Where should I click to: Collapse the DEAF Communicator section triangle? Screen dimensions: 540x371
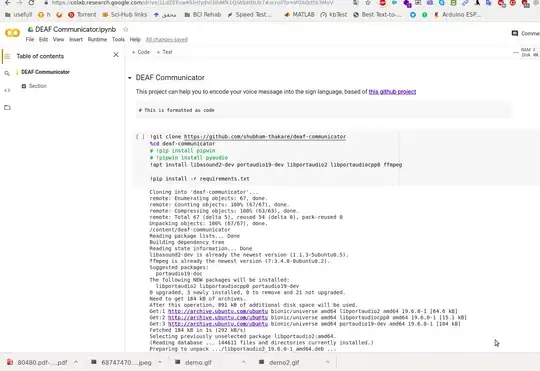(129, 78)
